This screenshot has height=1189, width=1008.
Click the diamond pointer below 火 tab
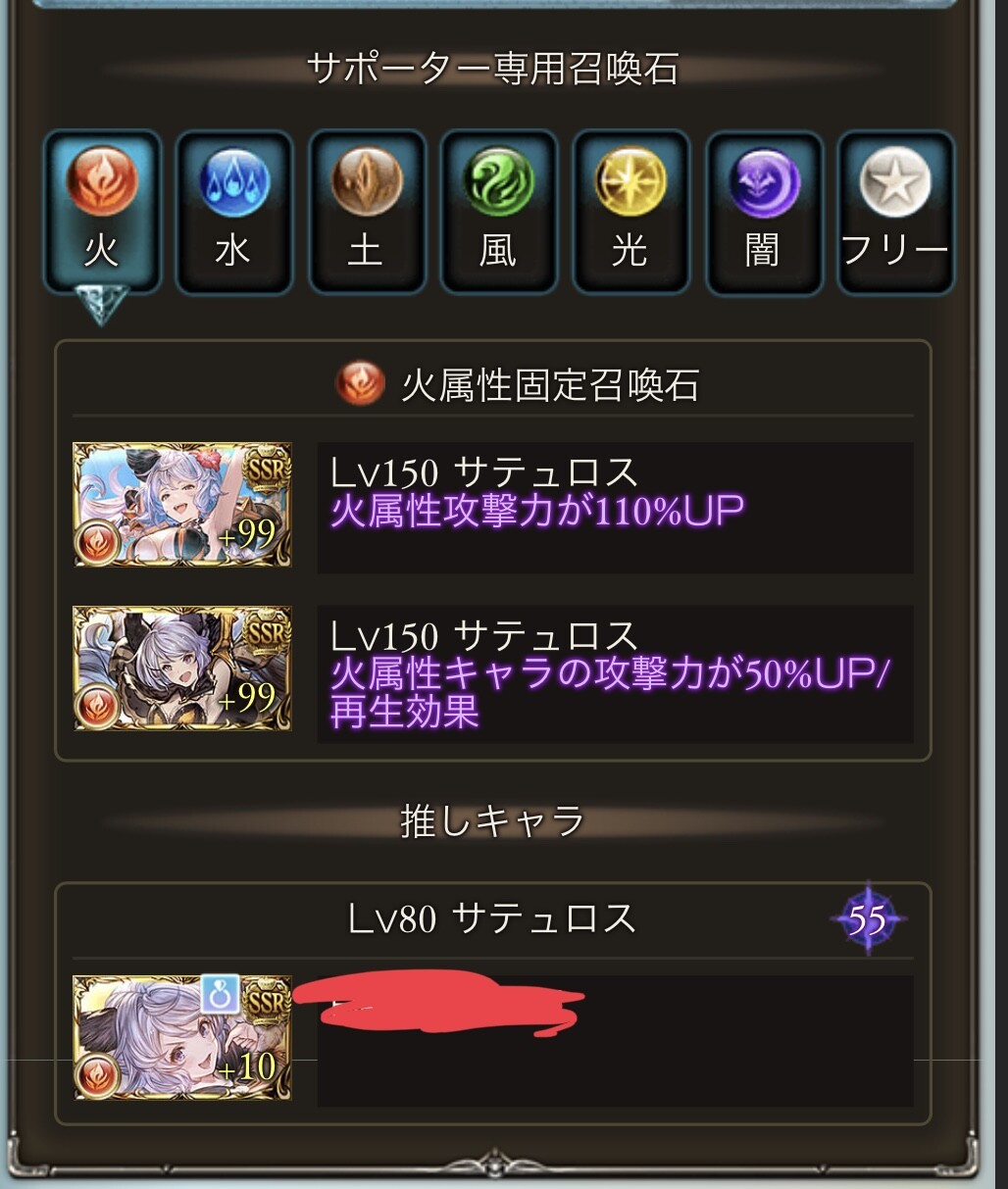click(x=101, y=303)
